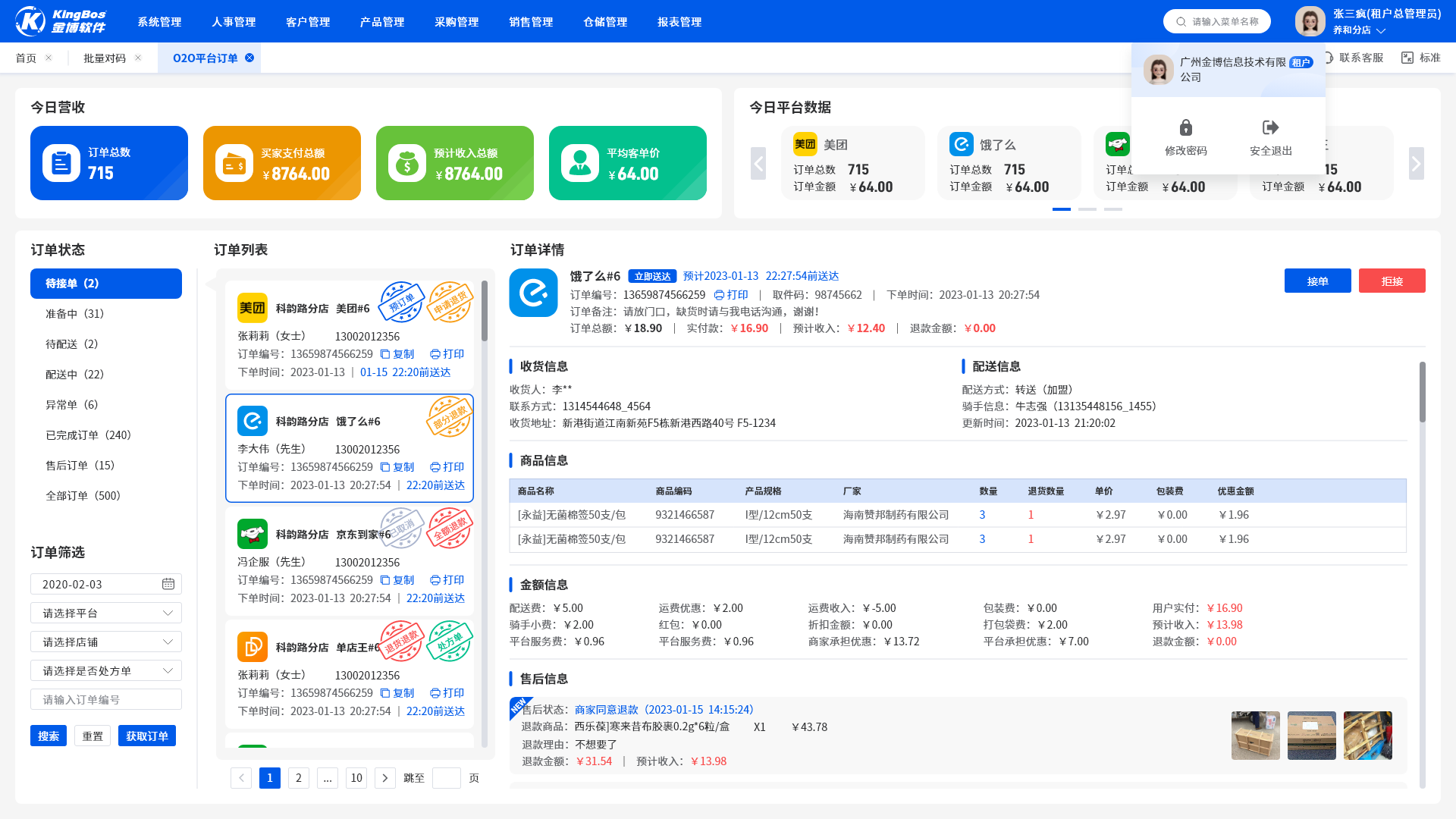
Task: Open the first refund photo thumbnail
Action: pyautogui.click(x=1255, y=735)
